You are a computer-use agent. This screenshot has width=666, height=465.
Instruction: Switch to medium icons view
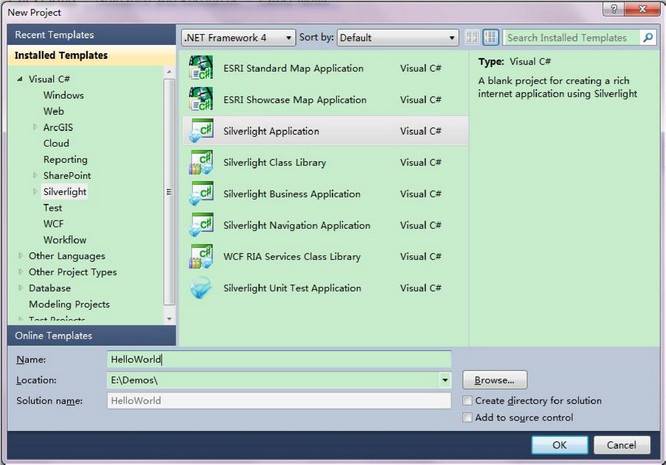point(491,37)
